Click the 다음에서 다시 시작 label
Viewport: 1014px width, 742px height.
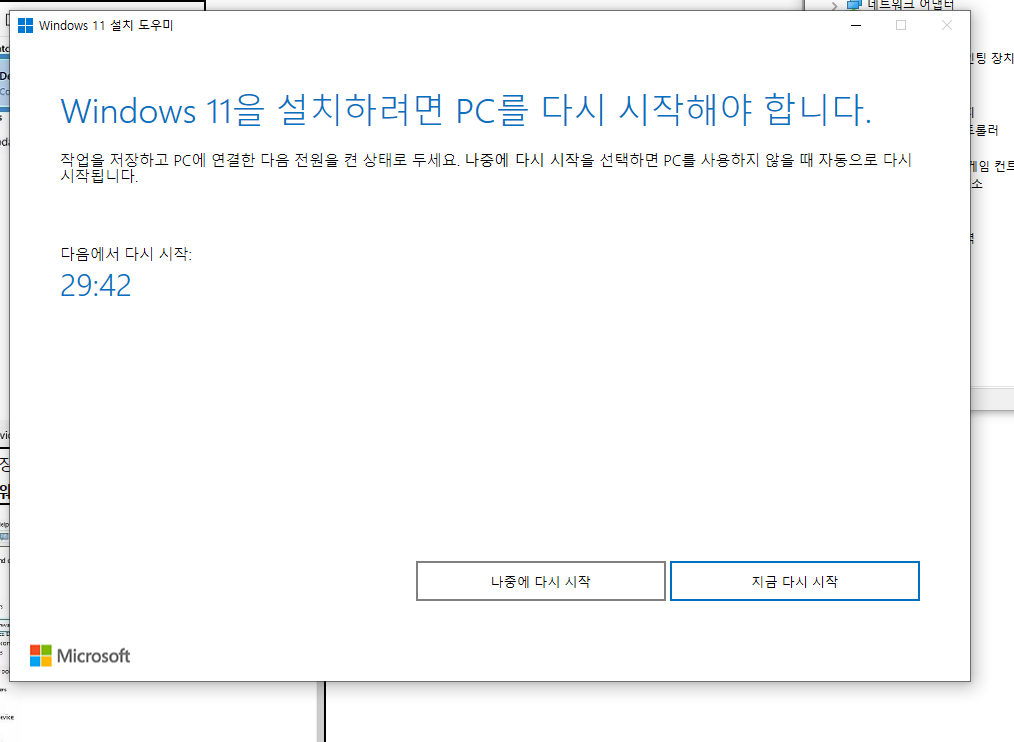126,254
